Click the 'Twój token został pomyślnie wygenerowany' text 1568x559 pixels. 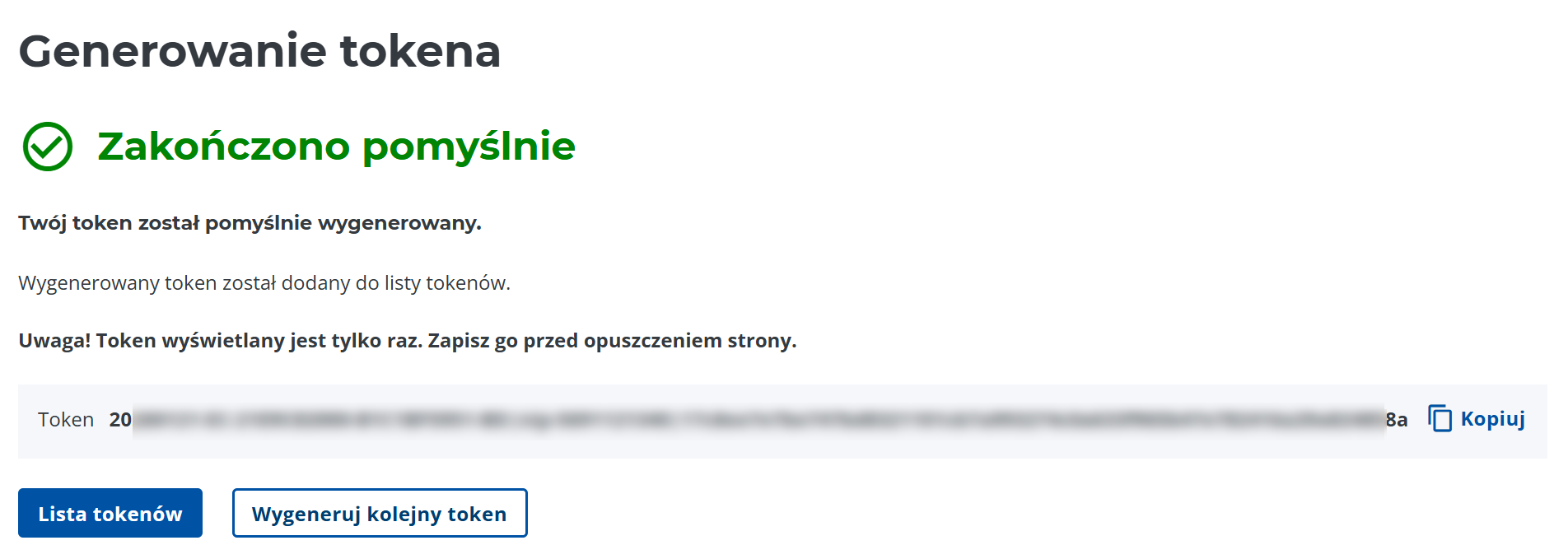pos(250,223)
